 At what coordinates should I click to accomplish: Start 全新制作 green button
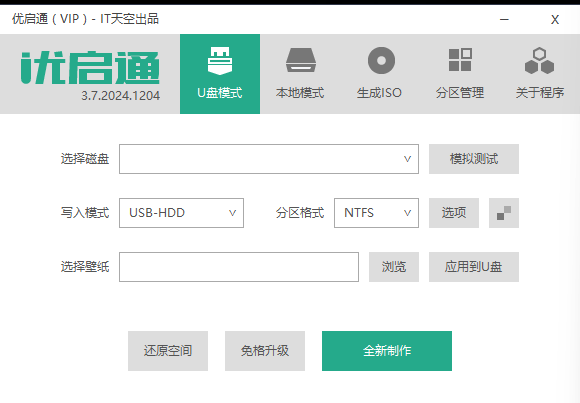387,351
